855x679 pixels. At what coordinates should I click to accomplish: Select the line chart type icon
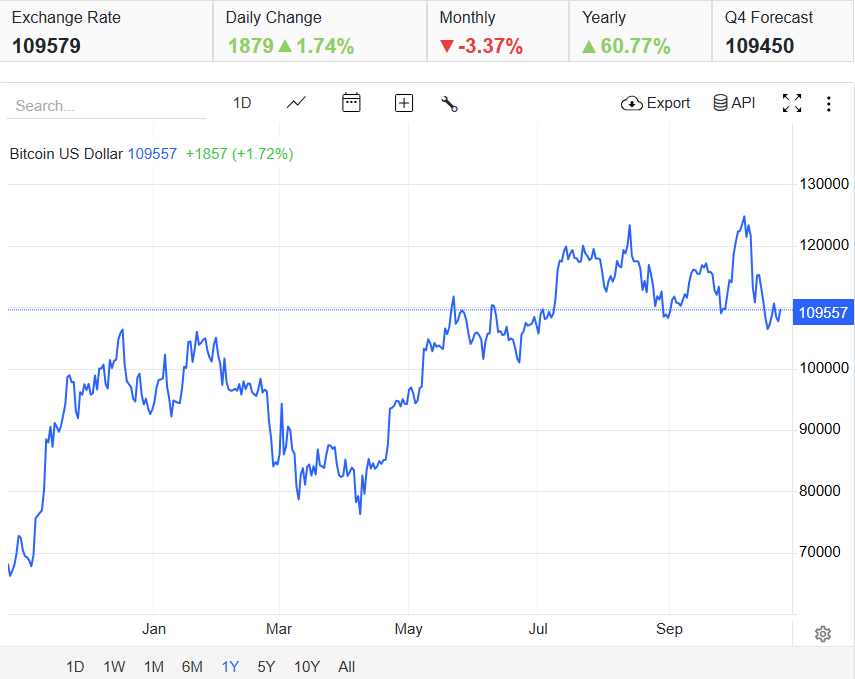tap(296, 103)
